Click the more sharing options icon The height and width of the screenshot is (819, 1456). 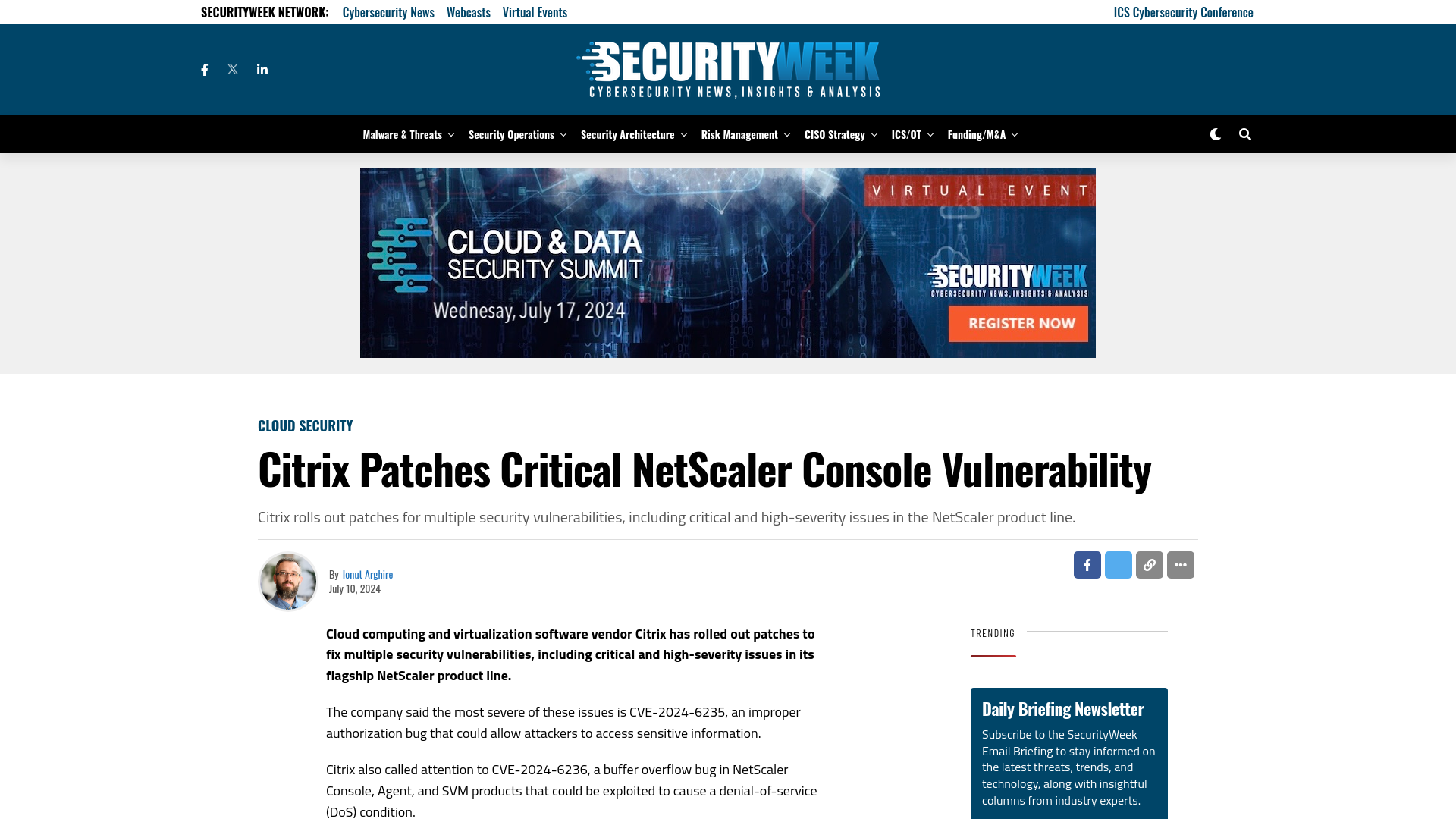1180,565
